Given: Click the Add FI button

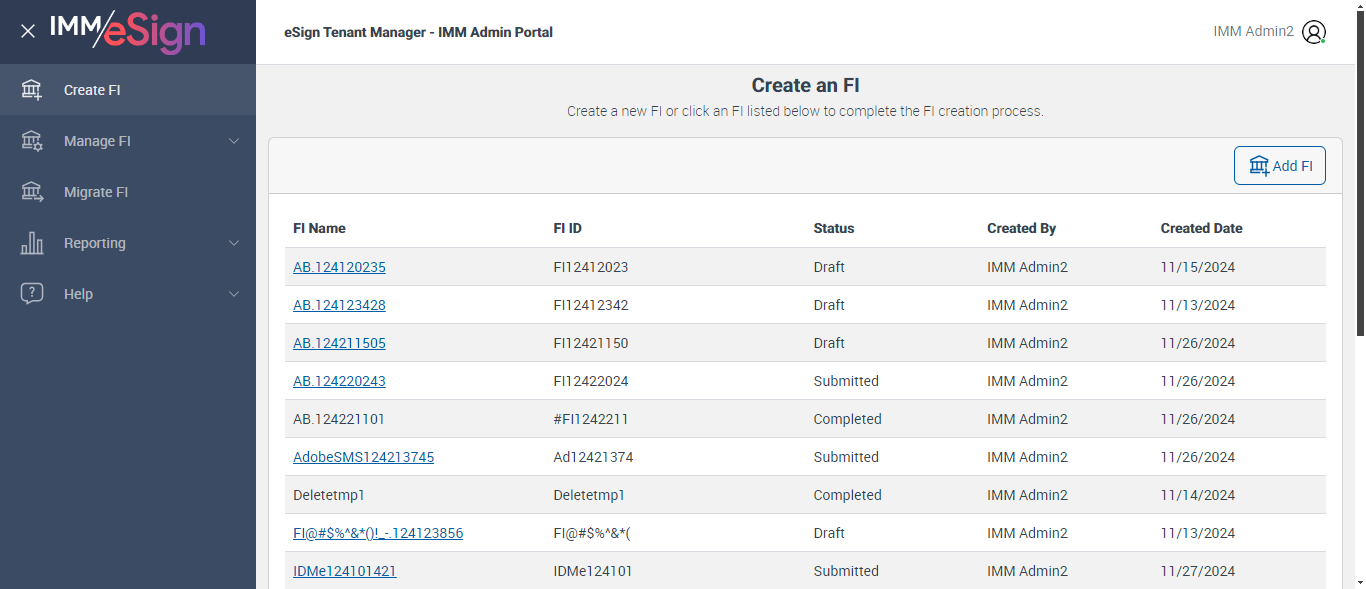Looking at the screenshot, I should pos(1280,166).
